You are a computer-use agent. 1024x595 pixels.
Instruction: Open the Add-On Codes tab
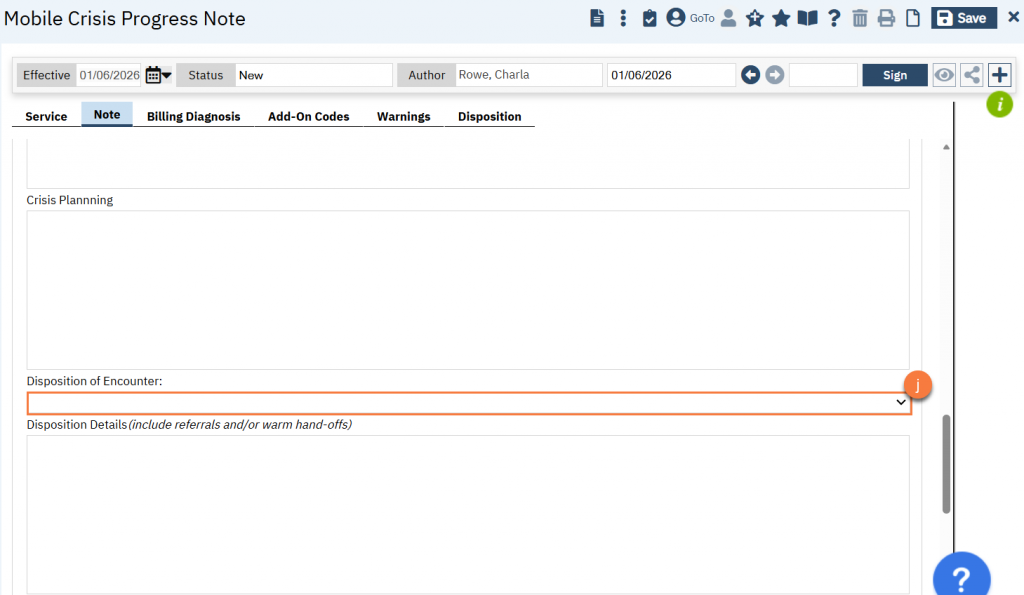click(x=308, y=116)
